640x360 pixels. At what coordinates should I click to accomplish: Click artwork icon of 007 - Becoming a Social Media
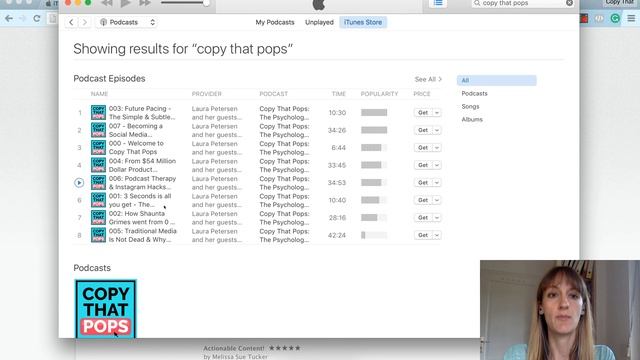click(98, 130)
